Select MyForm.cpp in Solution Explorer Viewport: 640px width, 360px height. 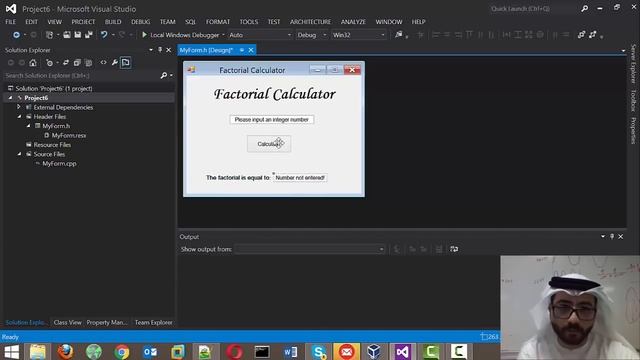point(59,163)
